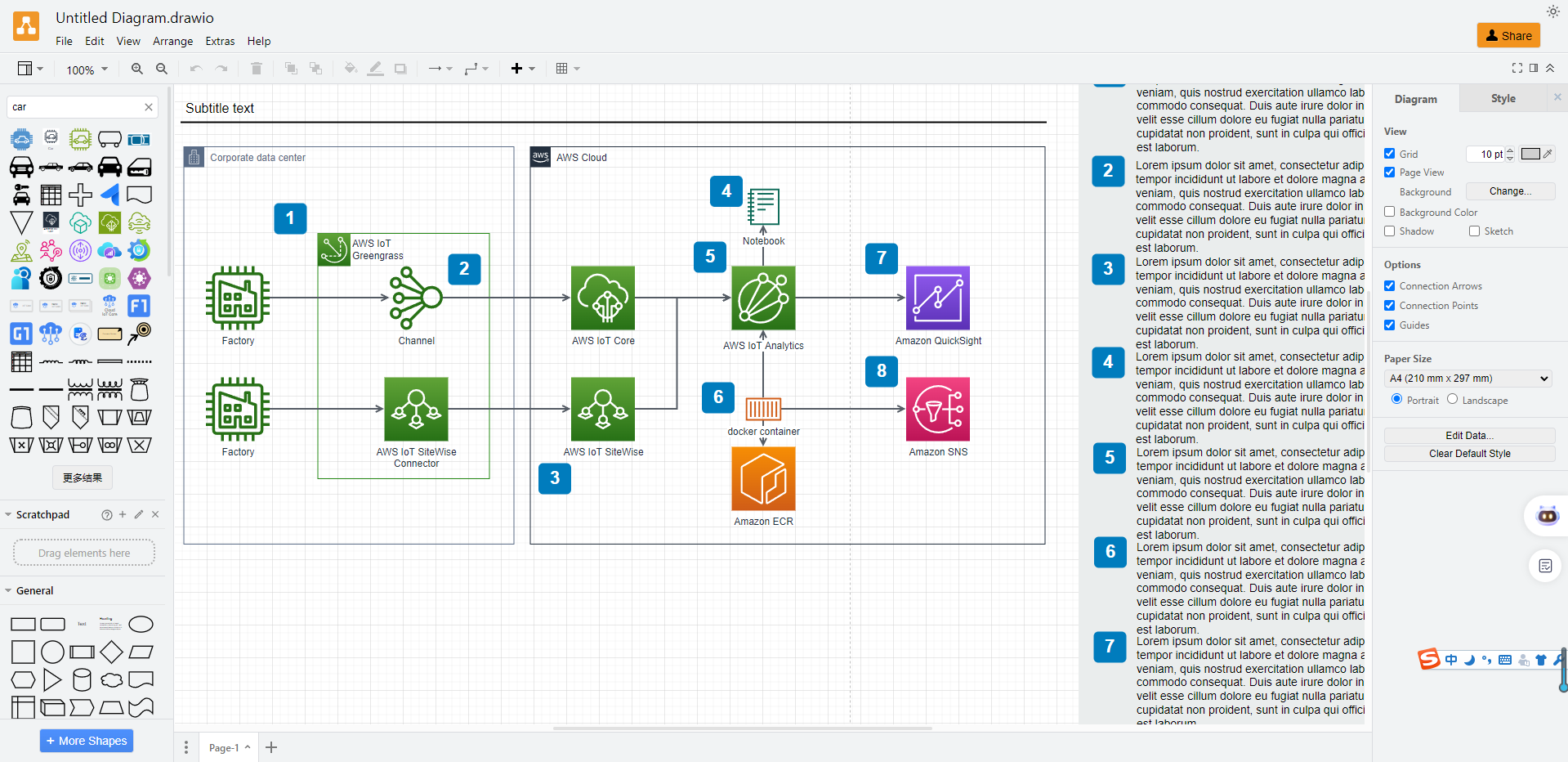The width and height of the screenshot is (1568, 762).
Task: Click the Shadow toolbar icon
Action: click(x=400, y=69)
